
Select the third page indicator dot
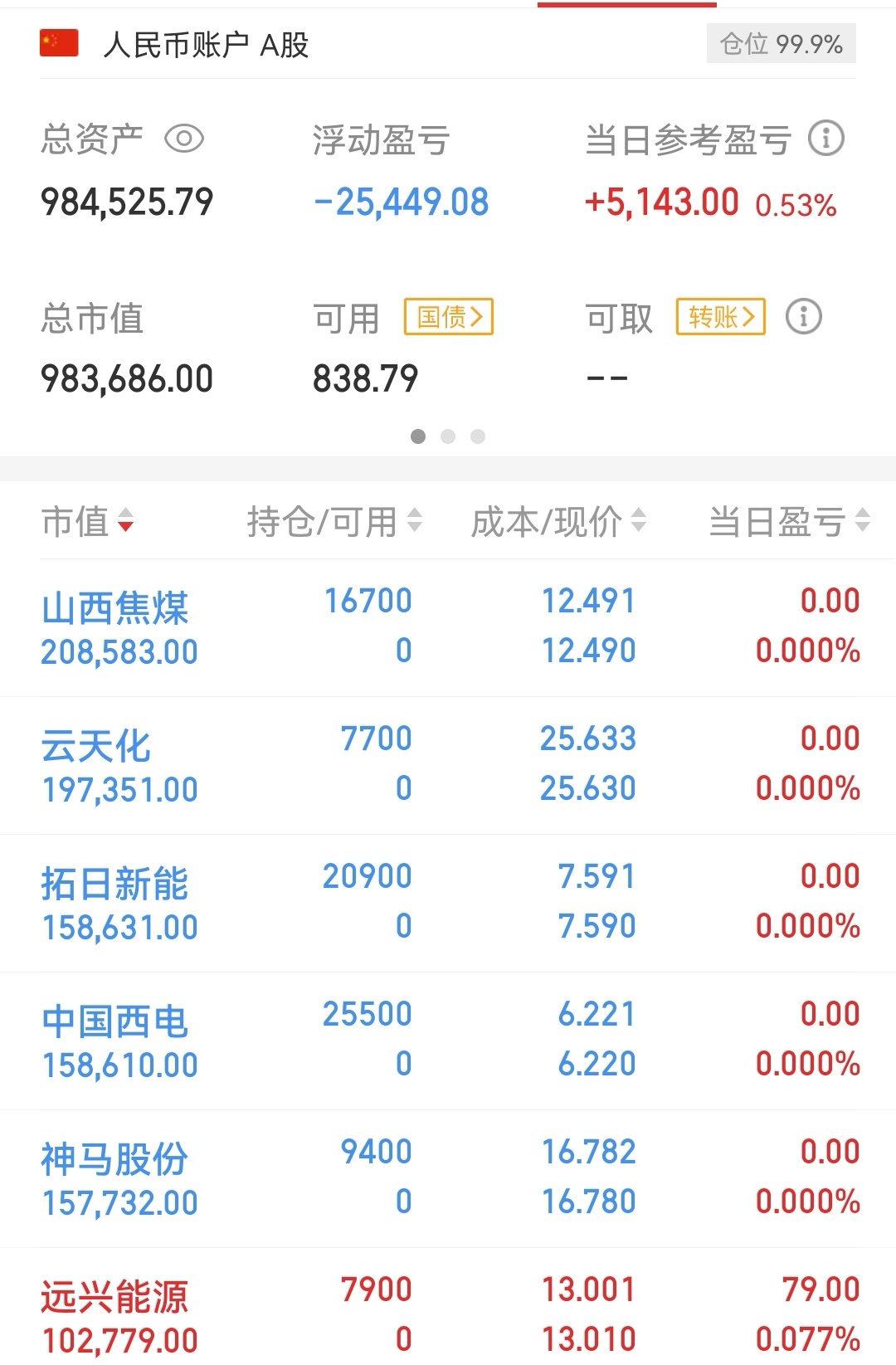pos(478,436)
